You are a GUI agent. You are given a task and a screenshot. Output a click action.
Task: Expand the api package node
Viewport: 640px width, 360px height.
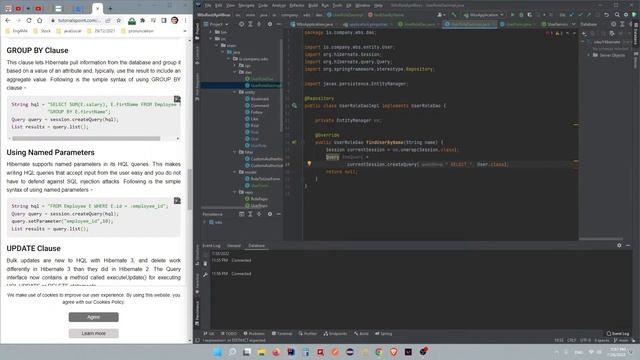(x=235, y=65)
